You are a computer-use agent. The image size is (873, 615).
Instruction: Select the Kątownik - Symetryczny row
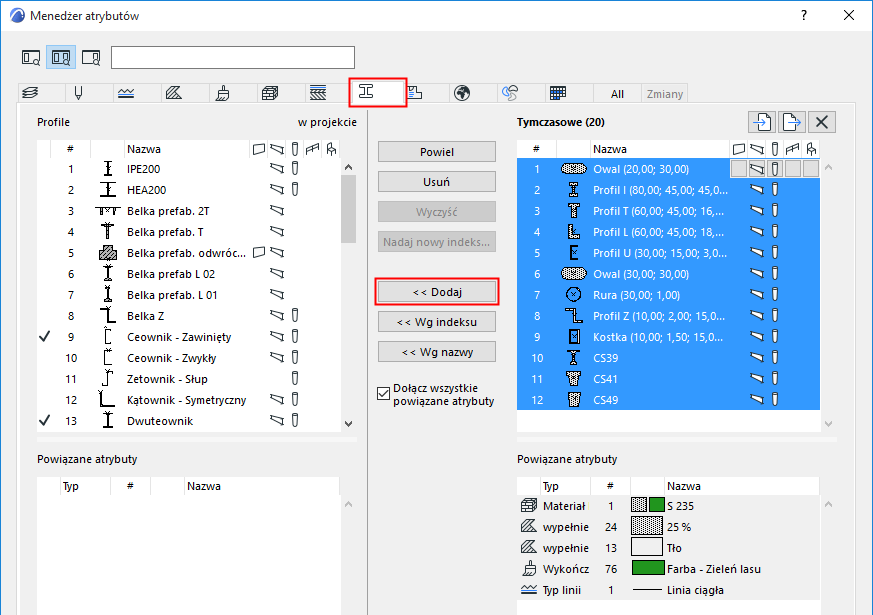(x=189, y=400)
